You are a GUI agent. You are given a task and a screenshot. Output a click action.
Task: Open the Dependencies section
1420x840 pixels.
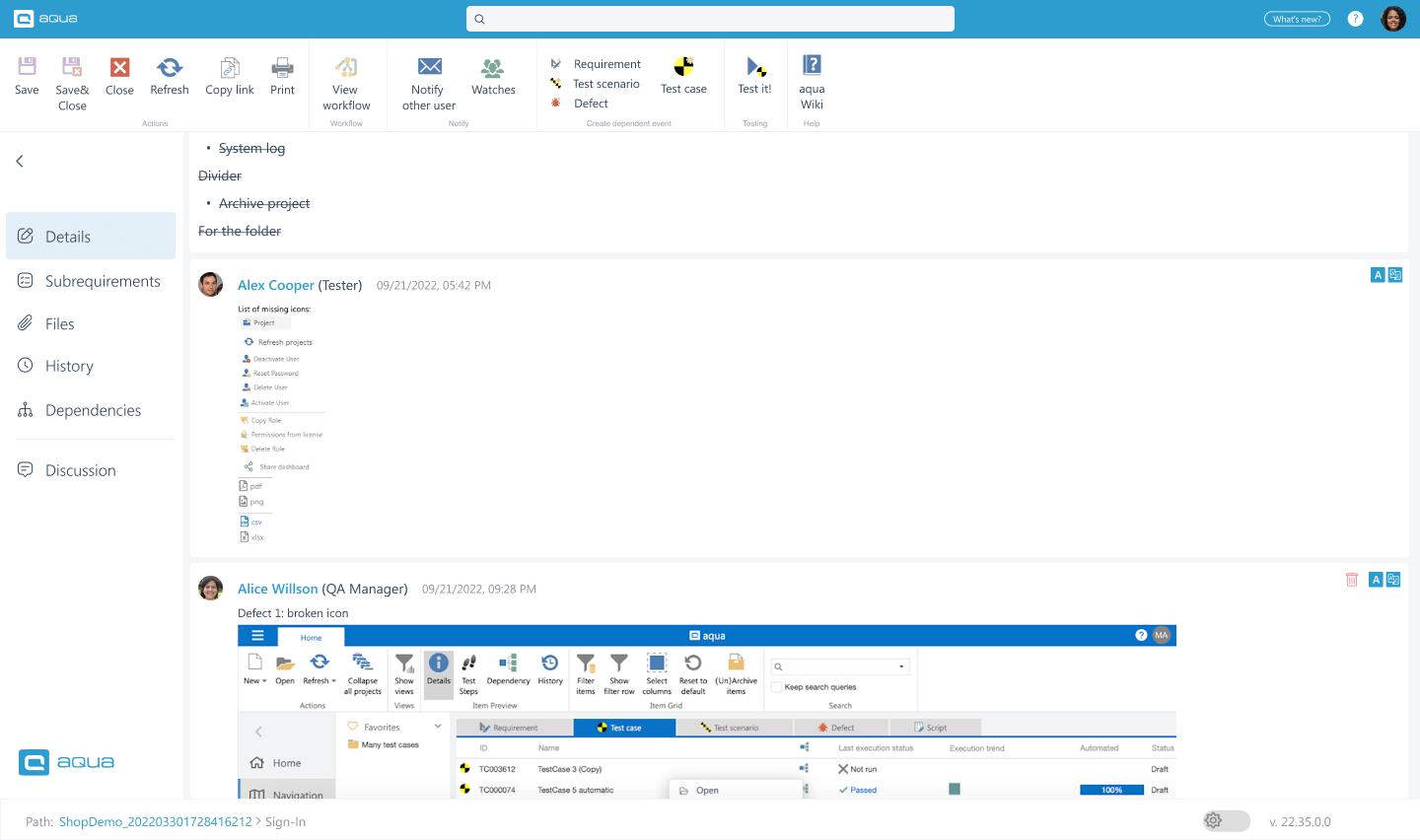coord(94,410)
